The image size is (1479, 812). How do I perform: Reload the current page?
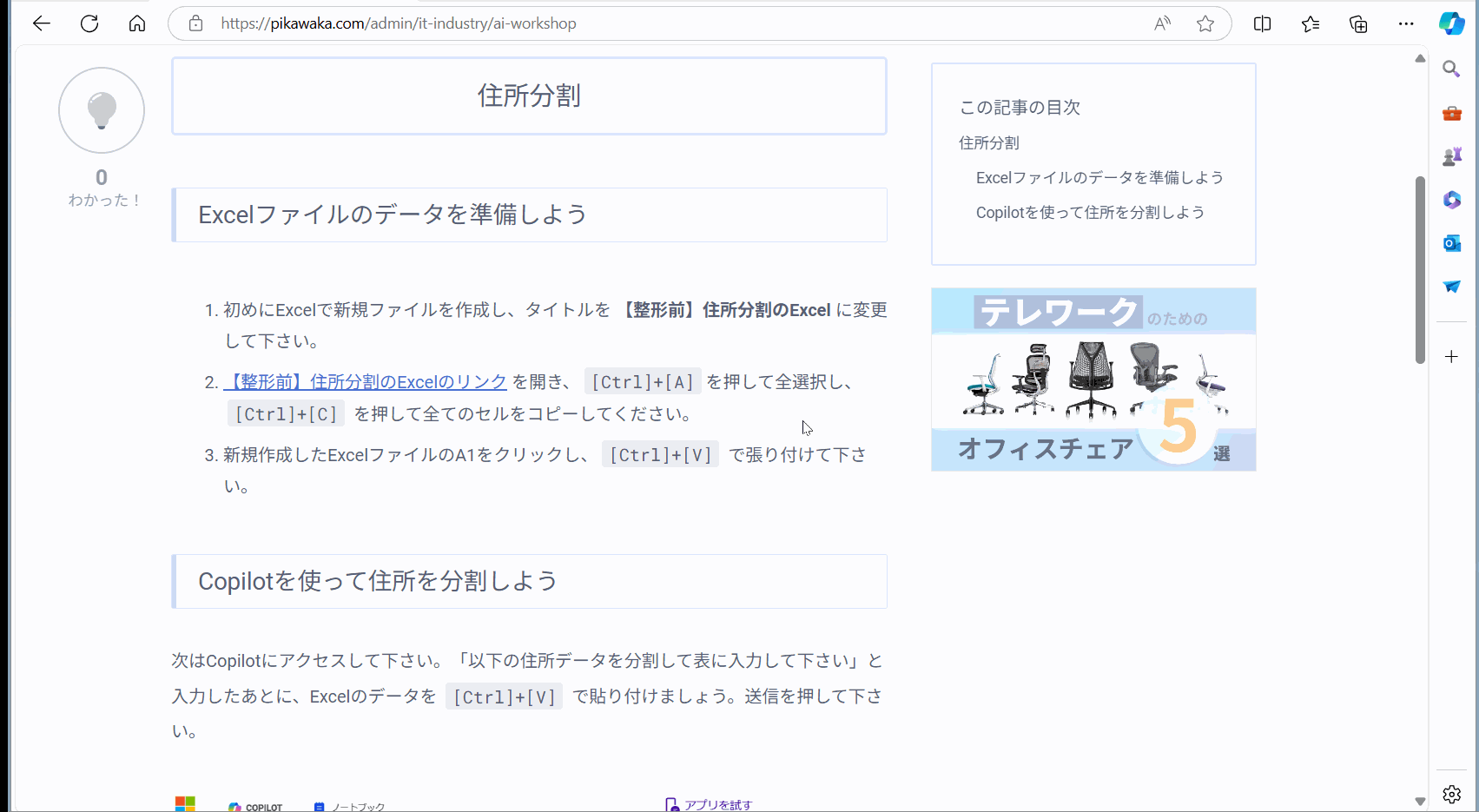(89, 23)
